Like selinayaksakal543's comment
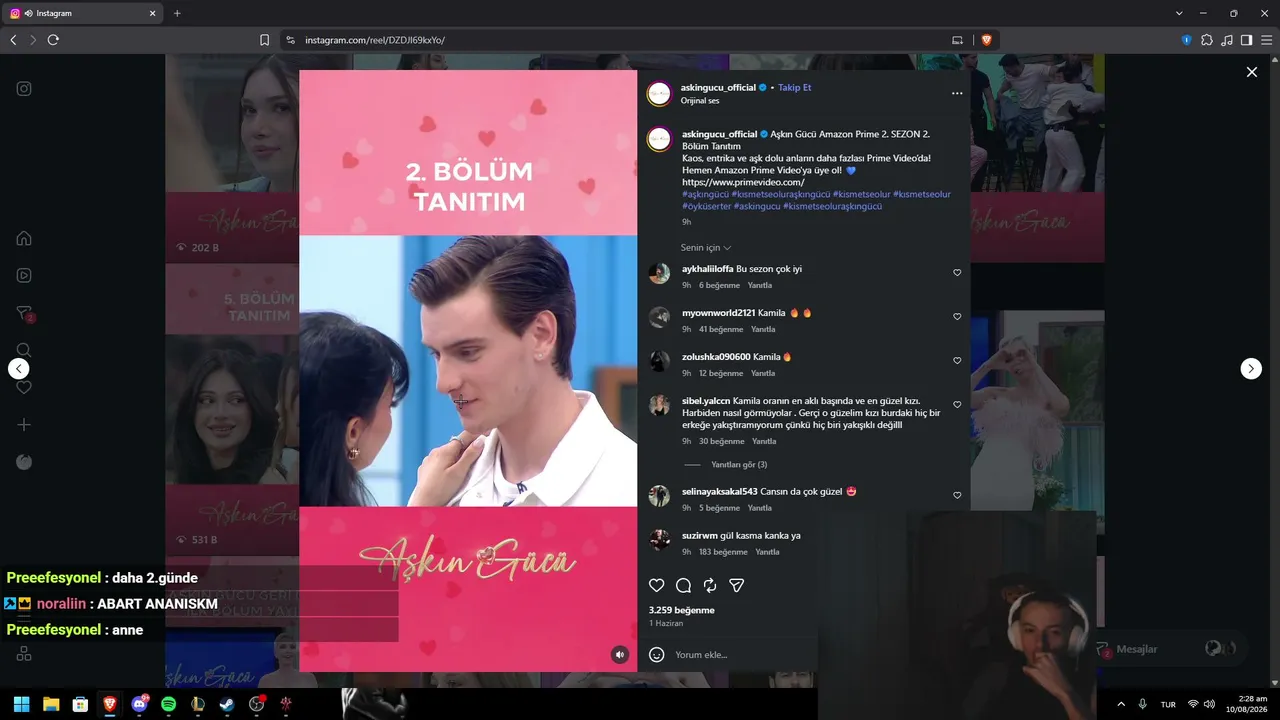 957,495
